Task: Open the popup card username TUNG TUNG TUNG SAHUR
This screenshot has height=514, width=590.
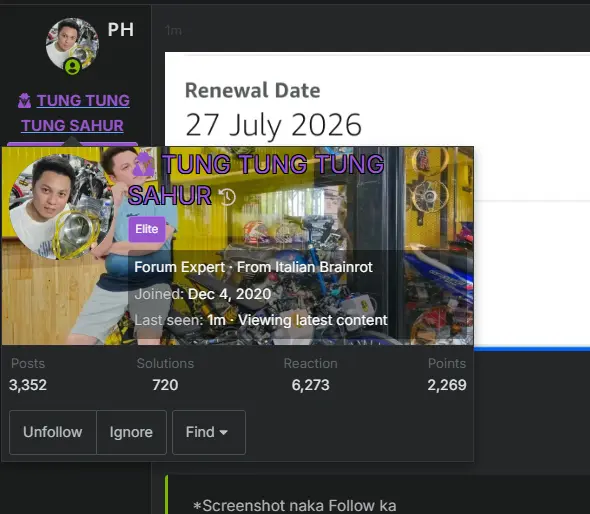Action: point(256,179)
